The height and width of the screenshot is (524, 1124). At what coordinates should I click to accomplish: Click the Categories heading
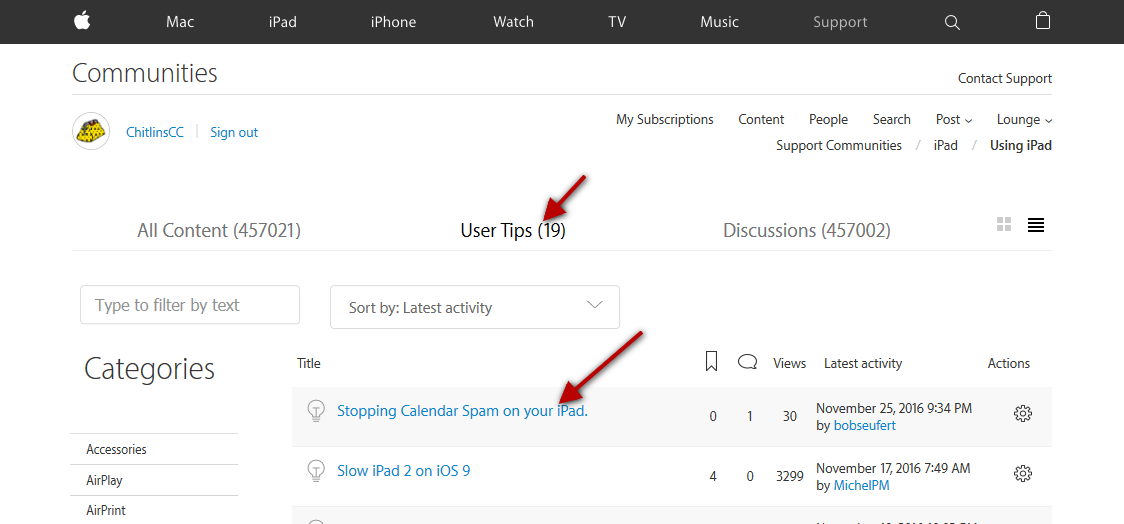coord(149,368)
